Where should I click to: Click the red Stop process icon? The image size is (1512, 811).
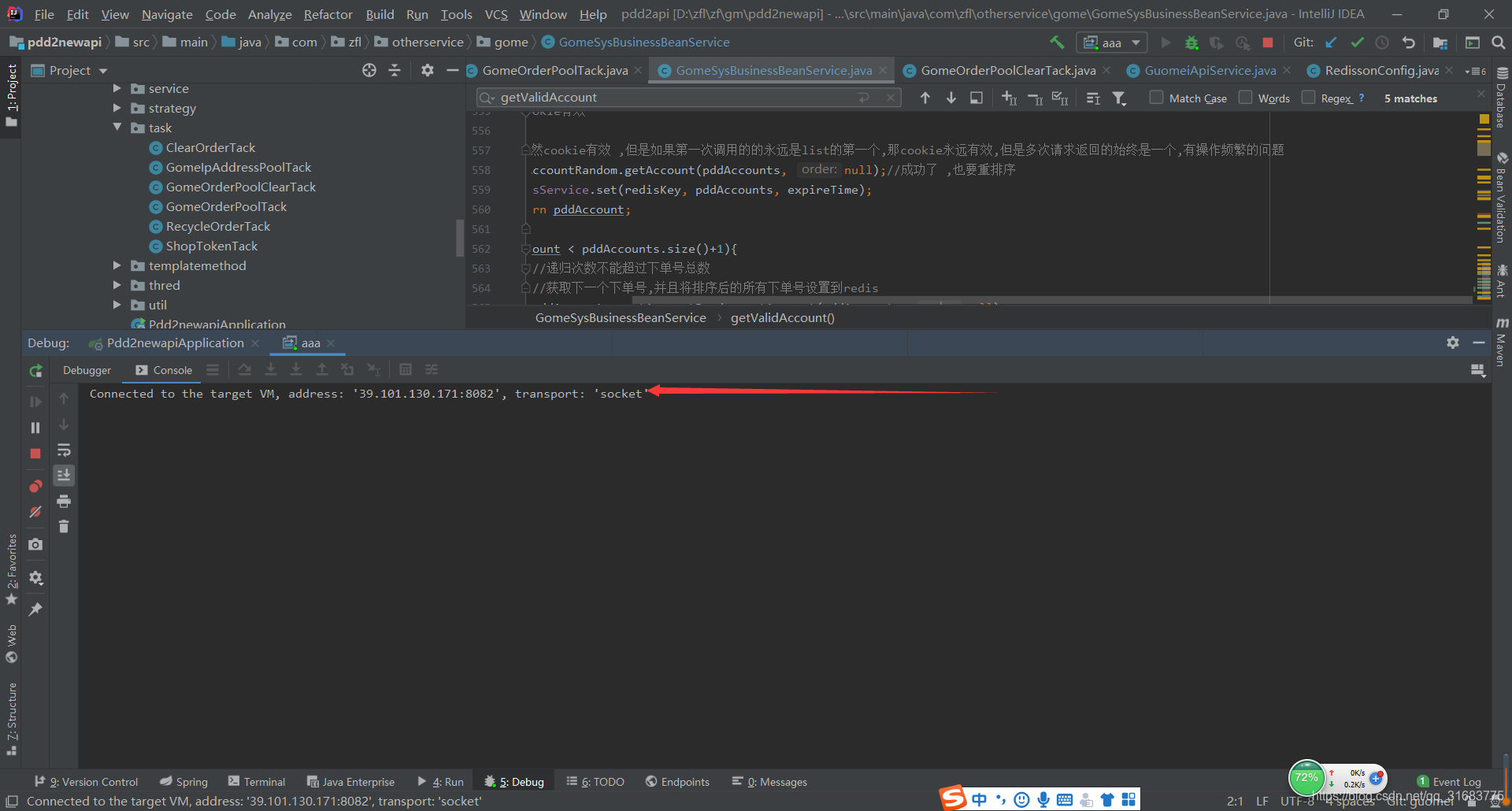click(x=35, y=454)
